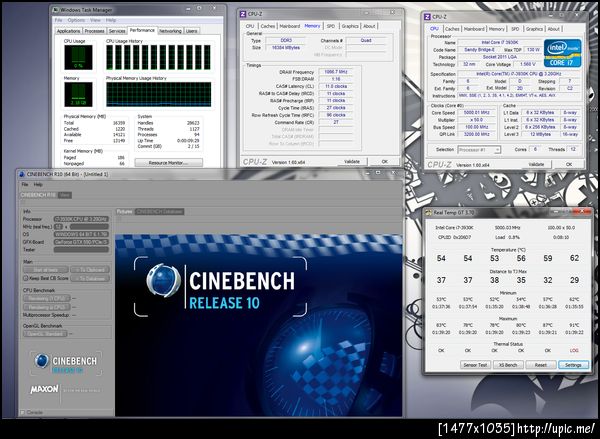Click the Intel Core i7 logo in CPU-Z
This screenshot has width=600, height=439.
click(x=562, y=54)
